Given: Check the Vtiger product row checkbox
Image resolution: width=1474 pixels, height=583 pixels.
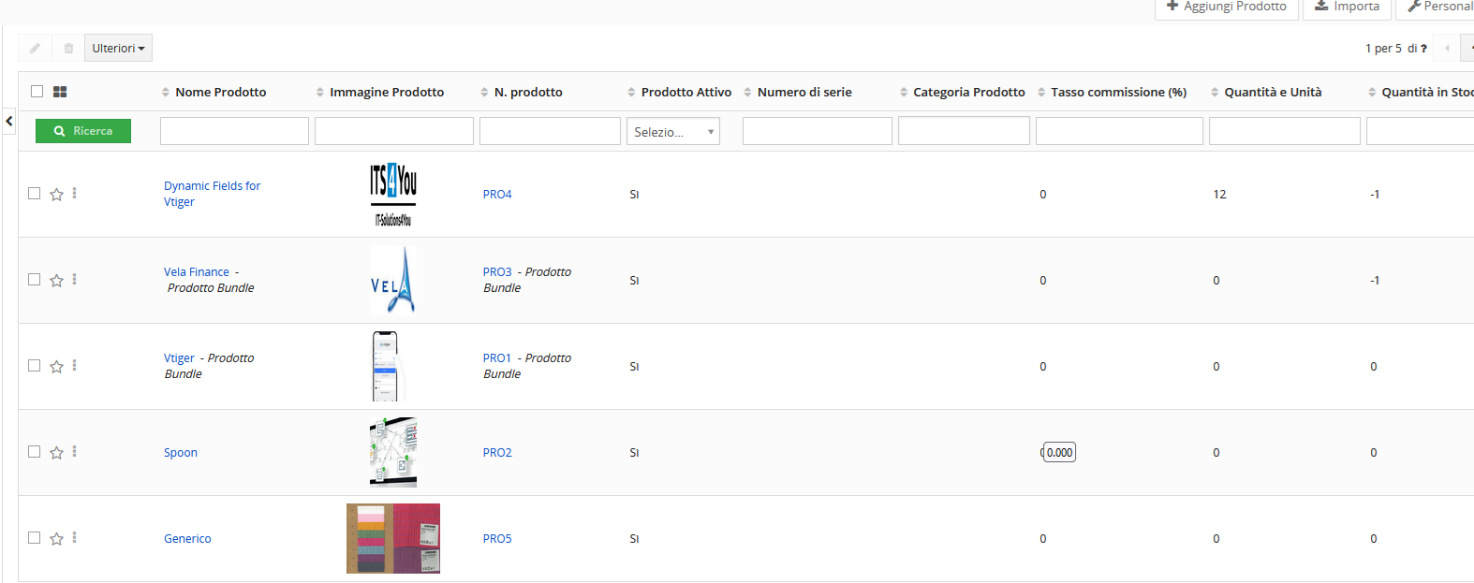Looking at the screenshot, I should tap(34, 365).
